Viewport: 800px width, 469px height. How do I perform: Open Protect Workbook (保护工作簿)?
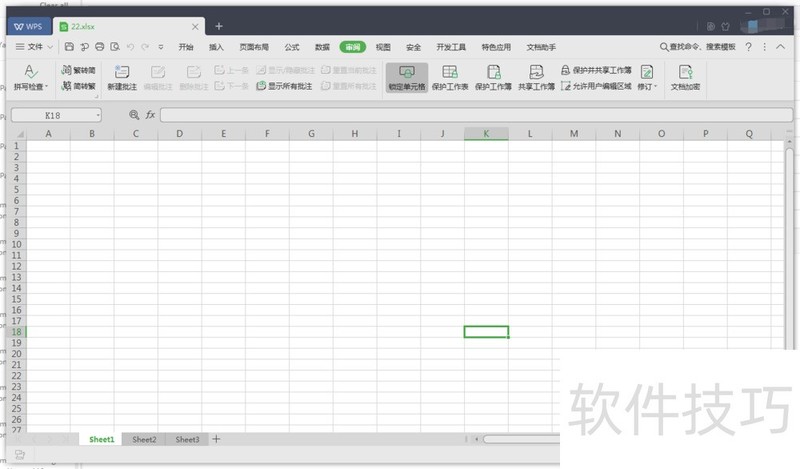point(493,77)
